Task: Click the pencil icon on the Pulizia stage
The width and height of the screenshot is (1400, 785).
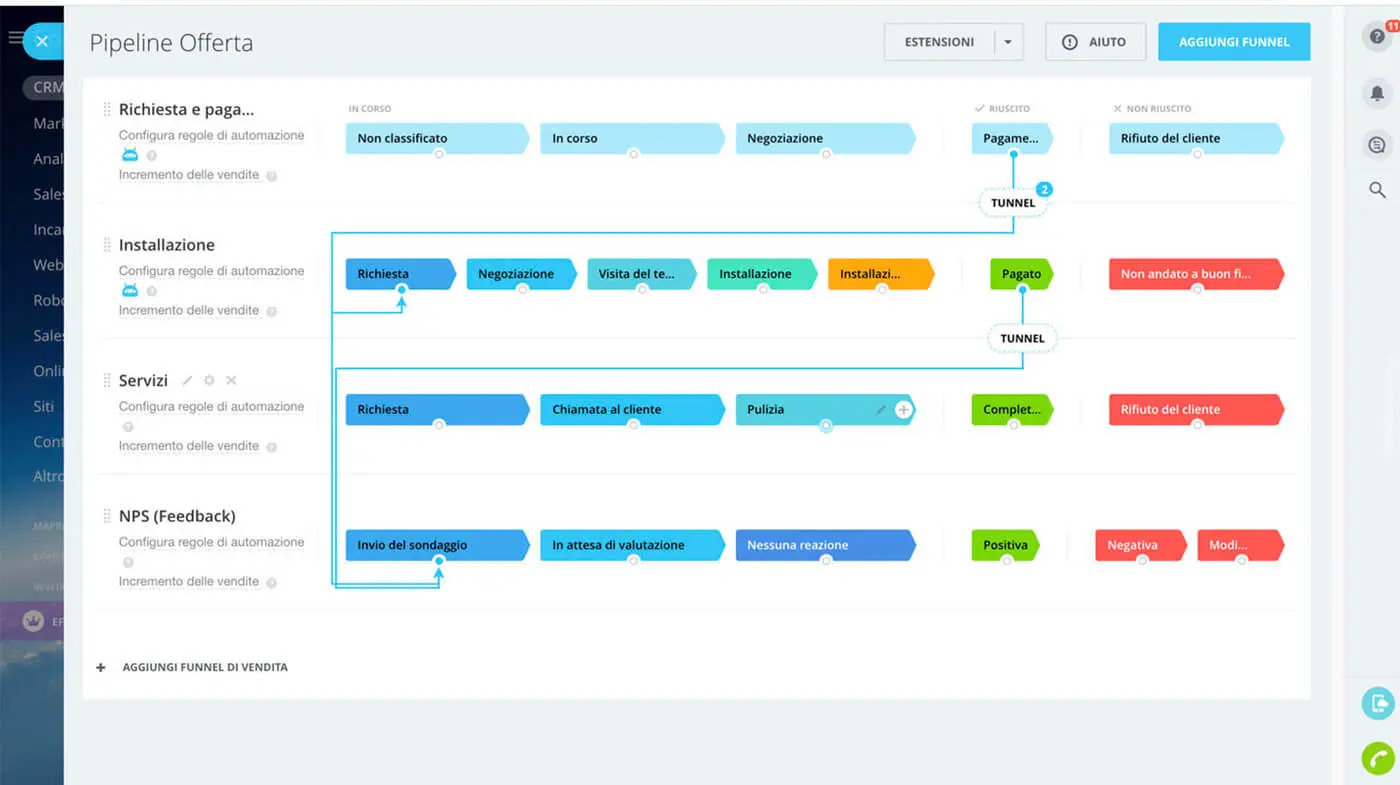Action: [881, 409]
